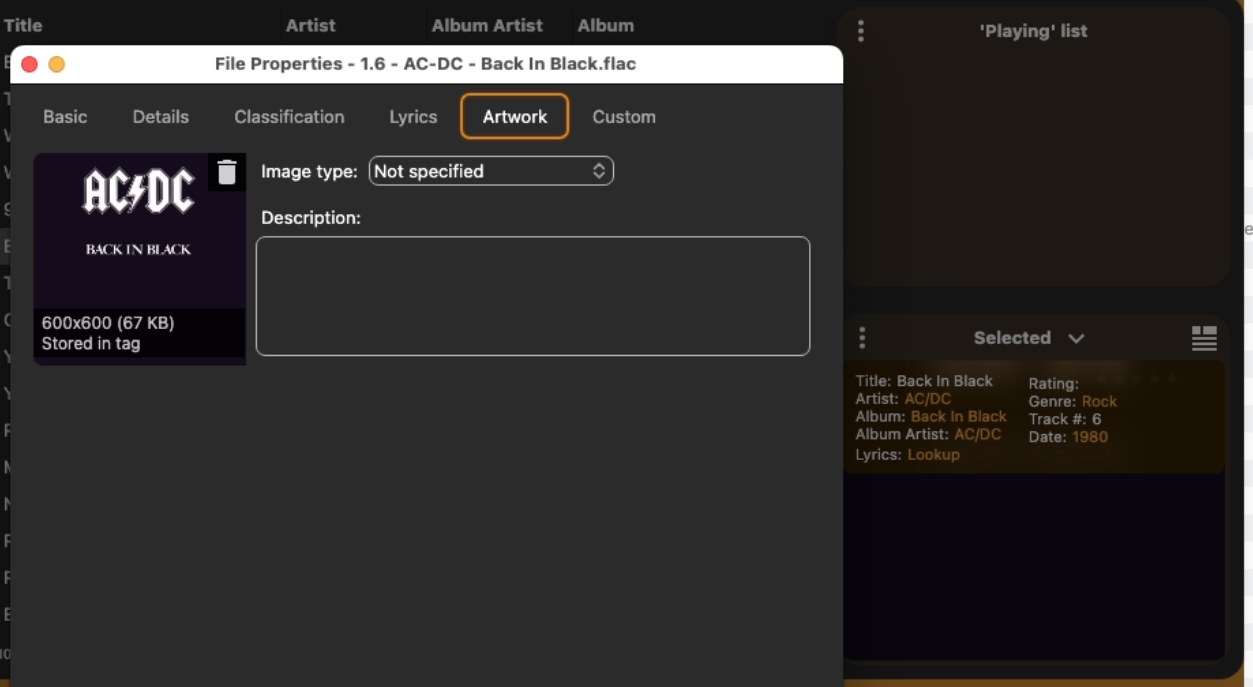The image size is (1253, 687).
Task: Delete artwork using the trash icon
Action: tap(227, 172)
